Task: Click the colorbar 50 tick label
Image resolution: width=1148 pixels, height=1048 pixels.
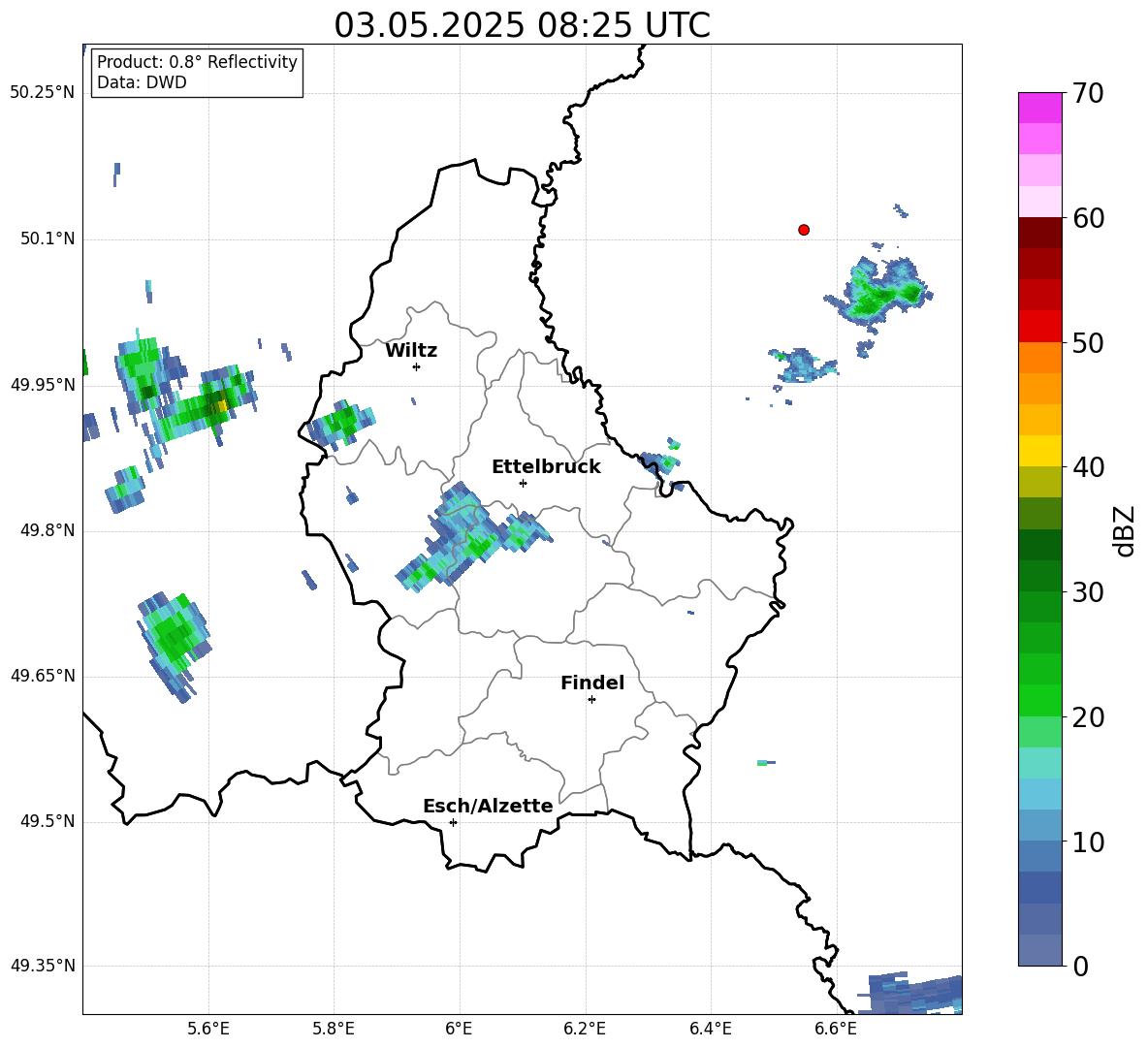Action: coord(1088,342)
